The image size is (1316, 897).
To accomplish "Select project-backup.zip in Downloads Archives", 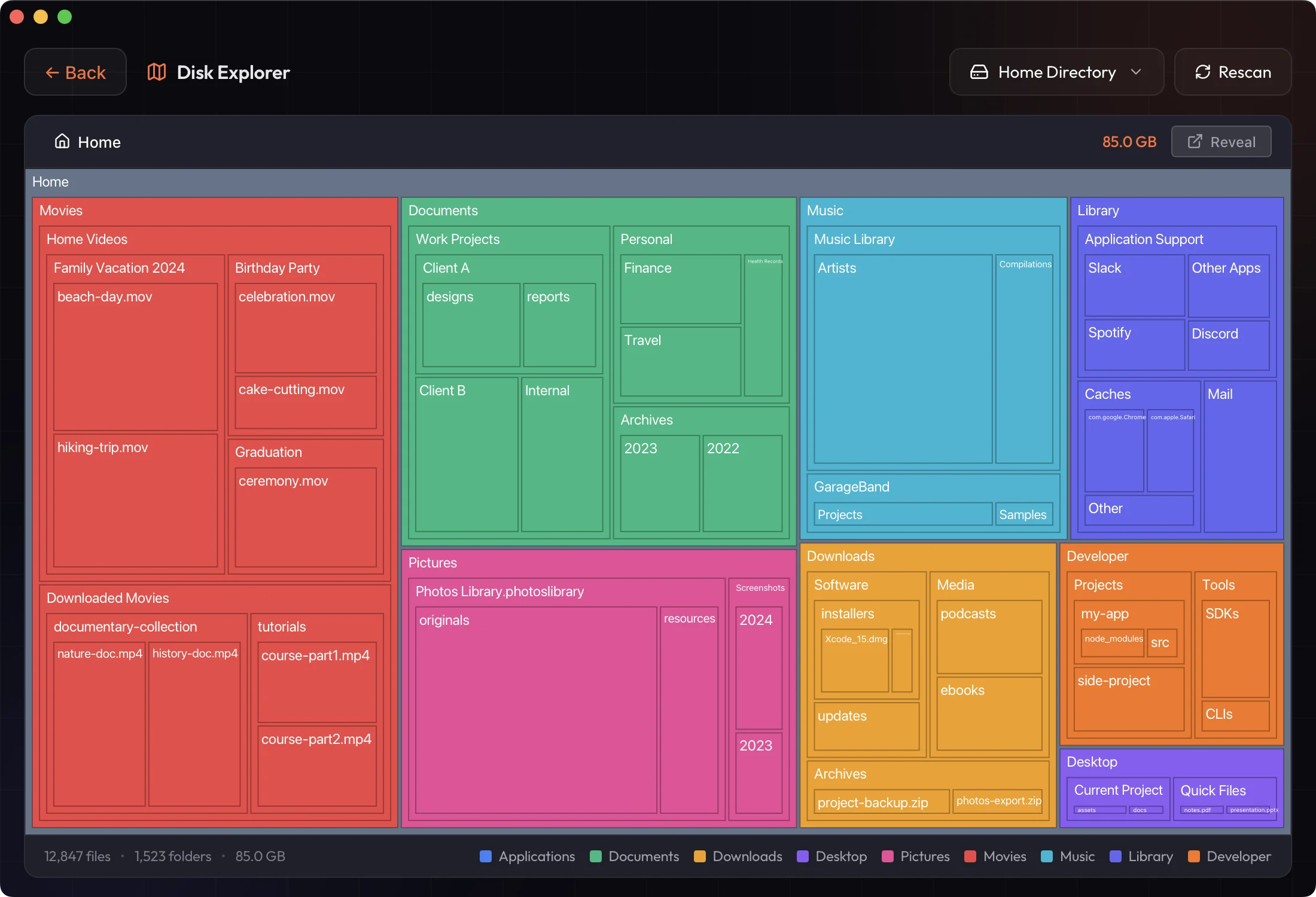I will (881, 803).
